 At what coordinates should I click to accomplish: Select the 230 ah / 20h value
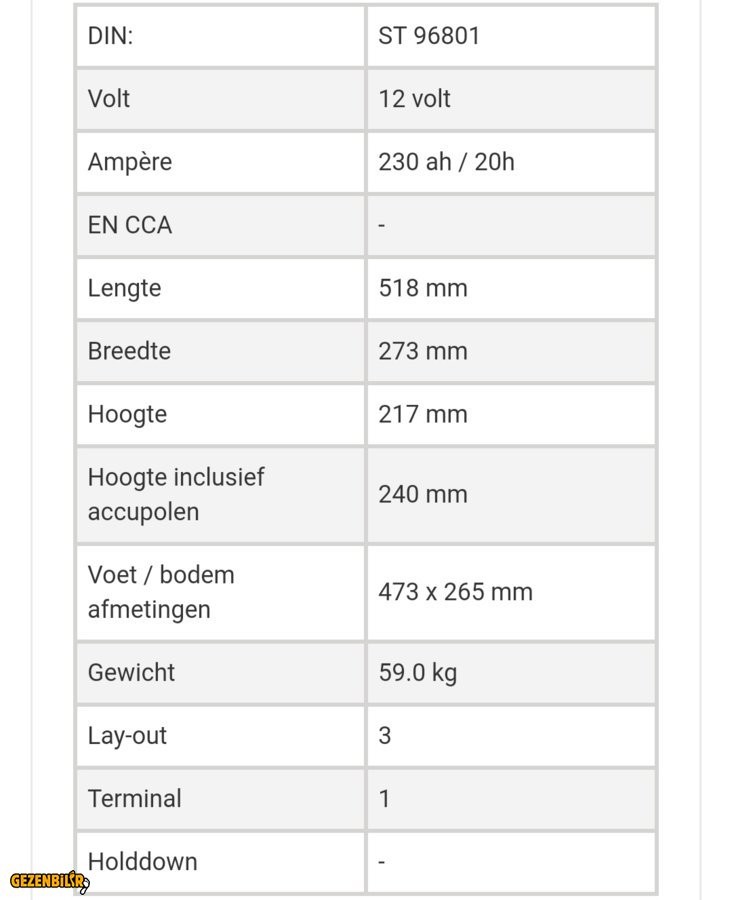coord(446,162)
